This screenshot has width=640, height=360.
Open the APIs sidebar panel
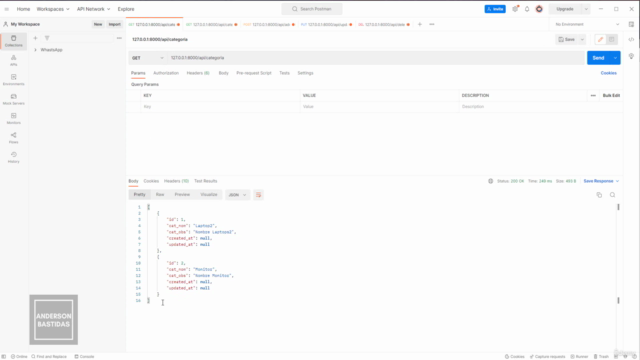point(13,60)
